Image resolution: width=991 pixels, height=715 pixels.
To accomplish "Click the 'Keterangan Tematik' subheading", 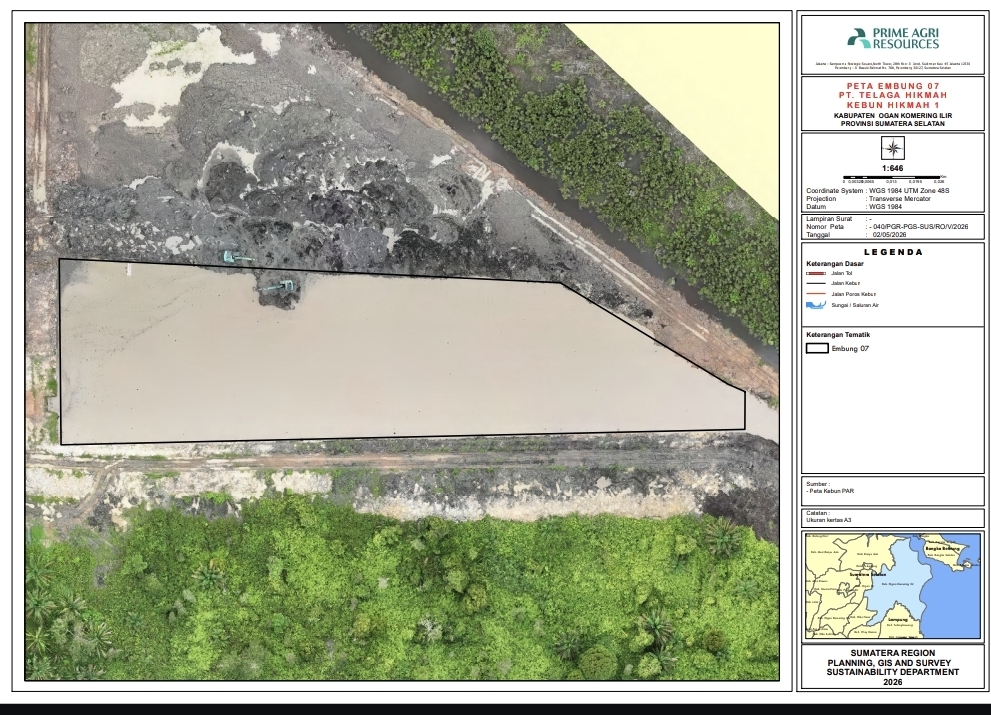I will (x=838, y=335).
